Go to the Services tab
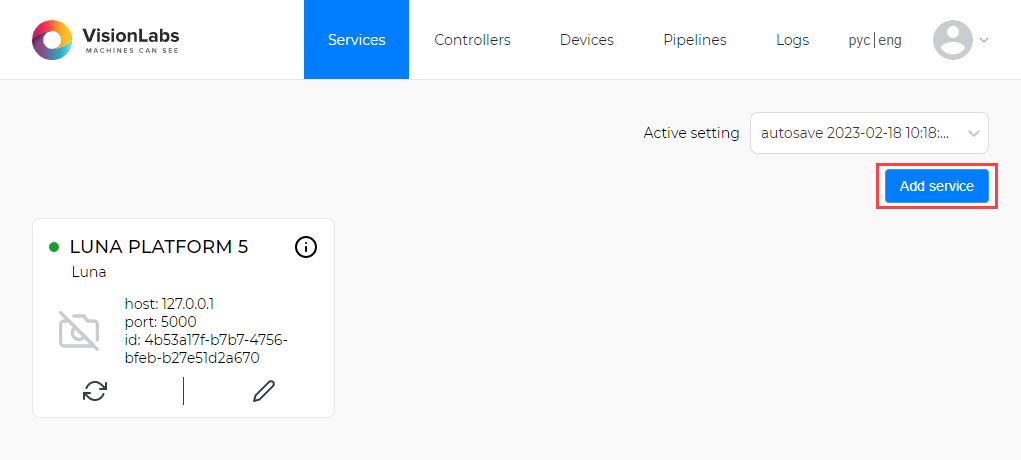 point(356,40)
